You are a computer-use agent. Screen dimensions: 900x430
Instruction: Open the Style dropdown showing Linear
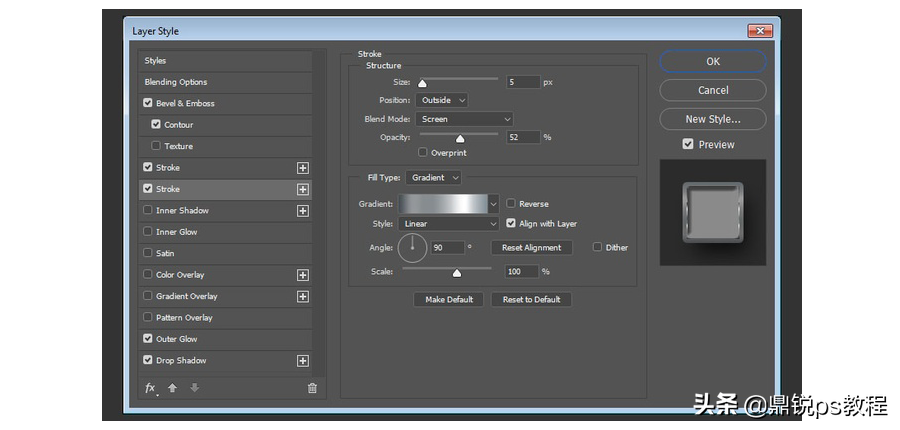click(448, 224)
